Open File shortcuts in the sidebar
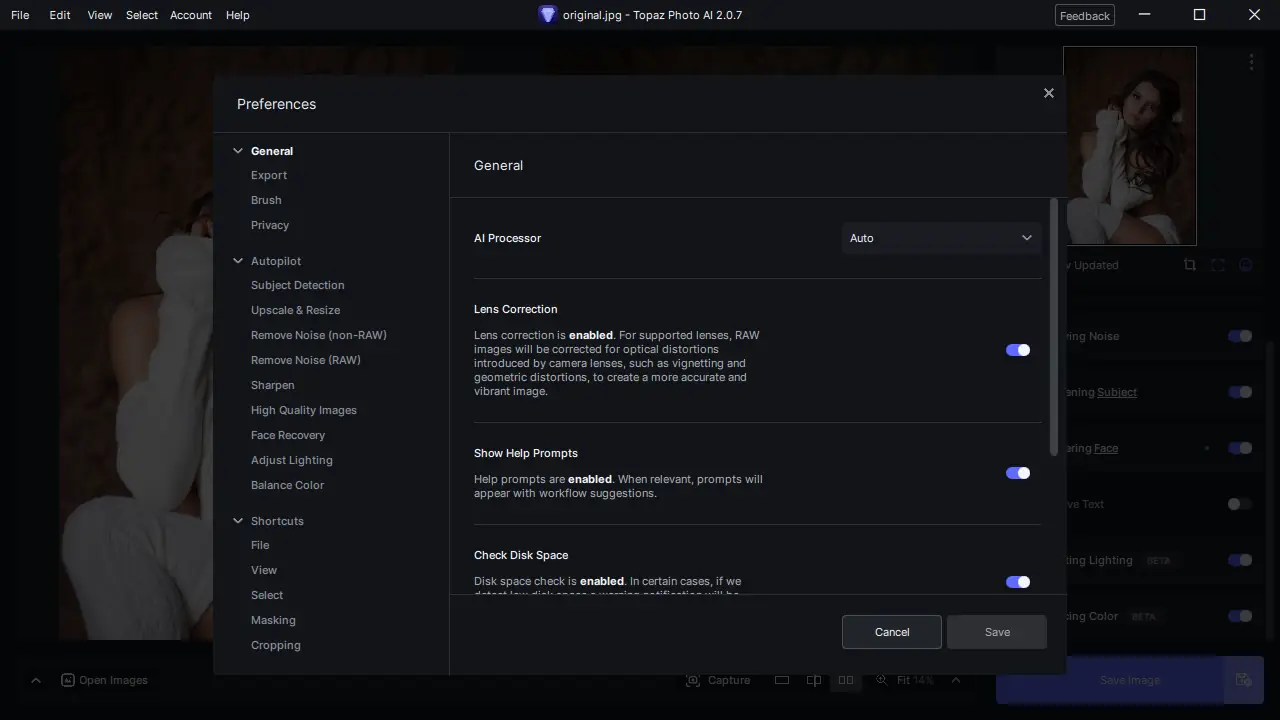This screenshot has width=1280, height=720. pos(260,545)
